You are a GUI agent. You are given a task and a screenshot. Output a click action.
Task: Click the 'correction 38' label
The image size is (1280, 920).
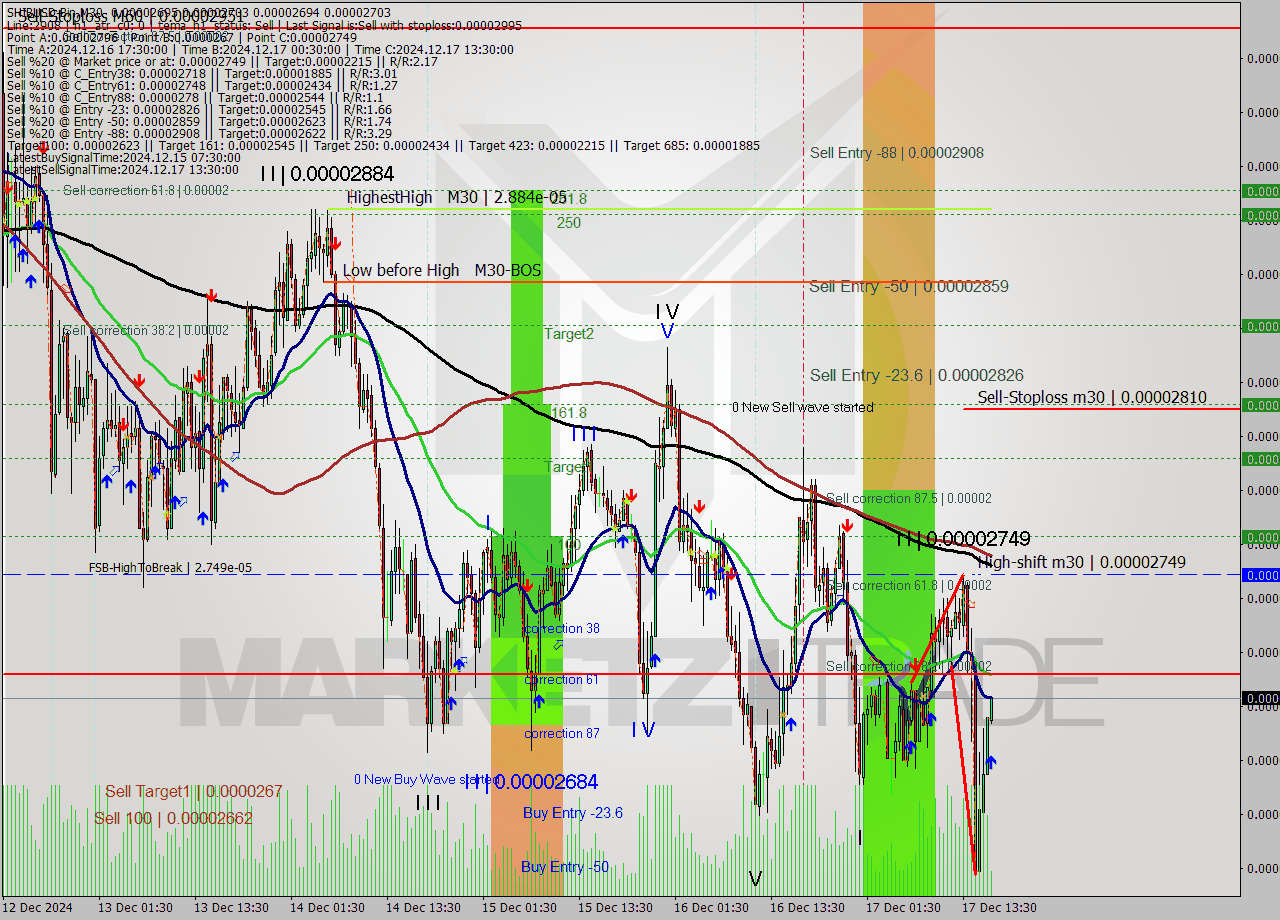(x=562, y=628)
